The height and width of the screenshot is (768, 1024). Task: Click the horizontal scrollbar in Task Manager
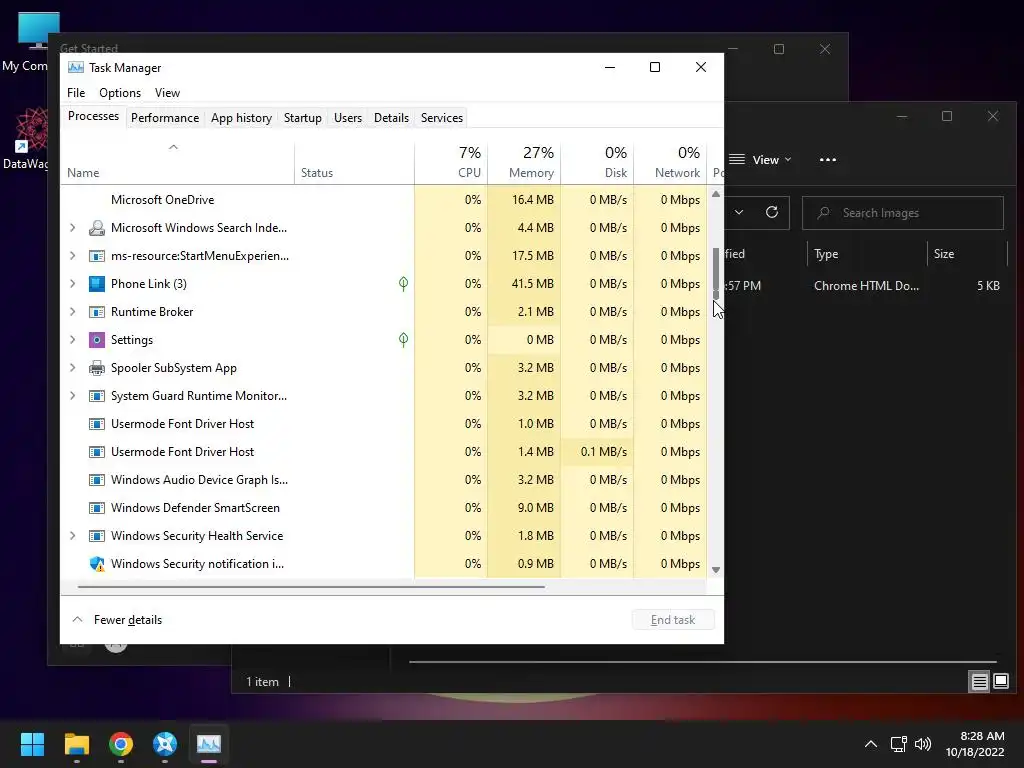pyautogui.click(x=311, y=587)
